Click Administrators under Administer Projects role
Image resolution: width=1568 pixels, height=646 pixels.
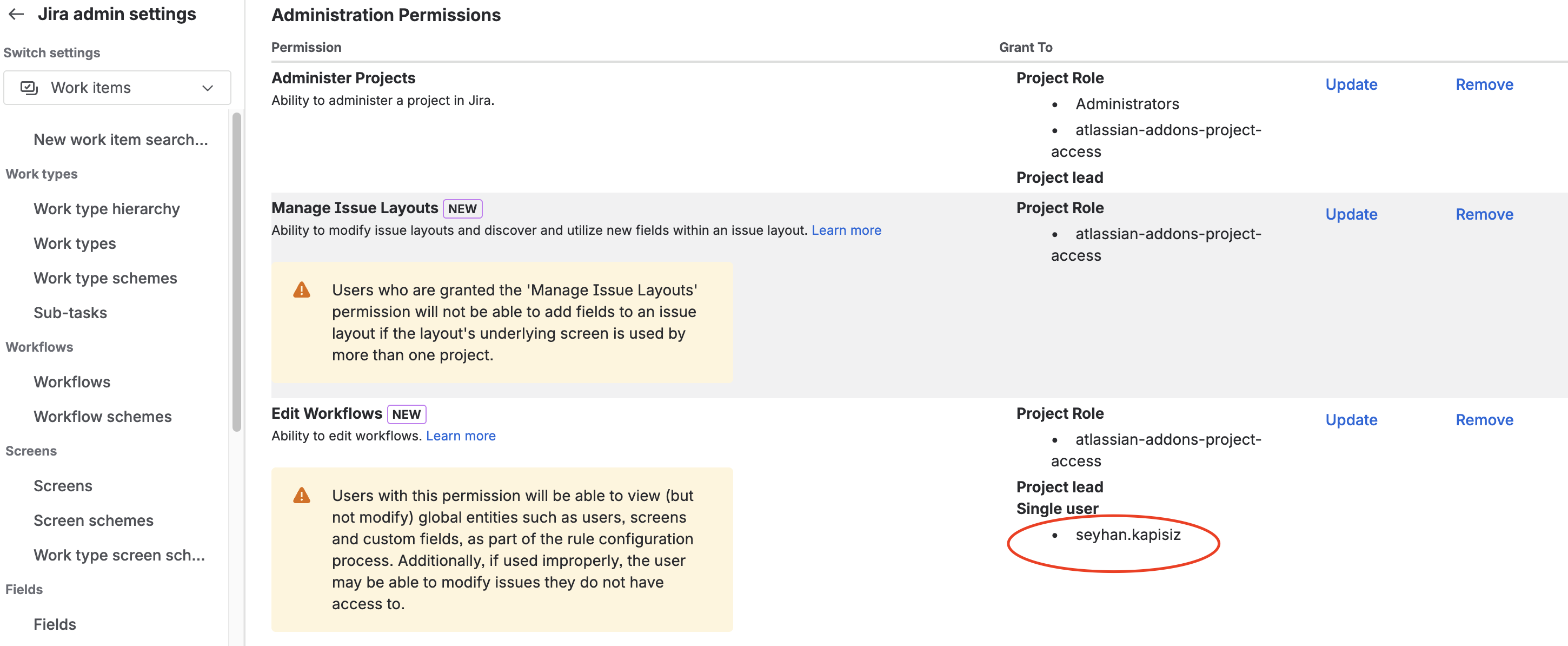pyautogui.click(x=1127, y=104)
